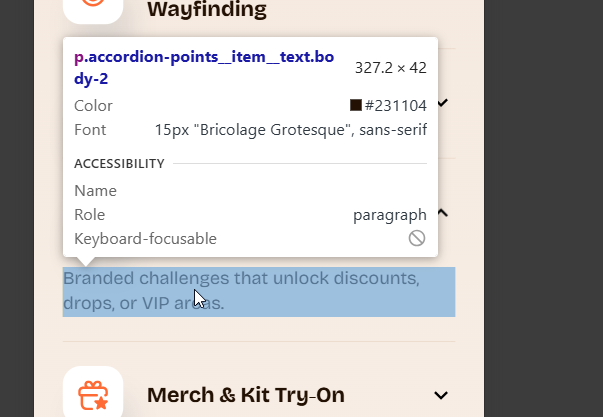Click the ACCESSIBILITY section header
This screenshot has width=603, height=417.
pos(119,163)
